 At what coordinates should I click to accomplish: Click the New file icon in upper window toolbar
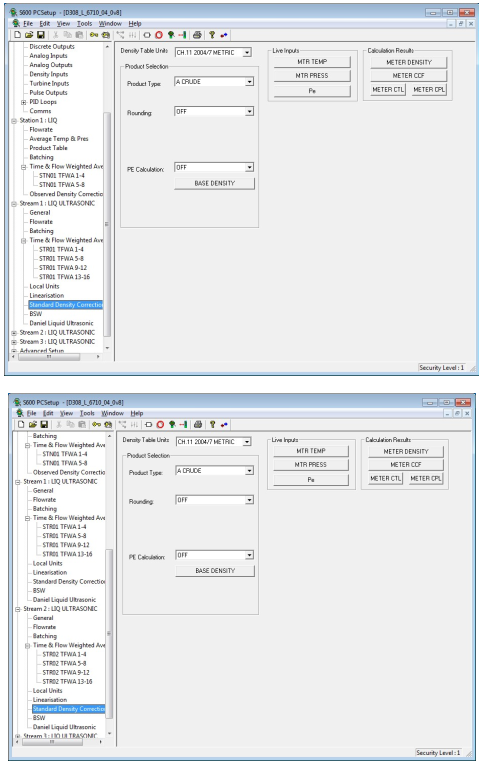pos(18,35)
